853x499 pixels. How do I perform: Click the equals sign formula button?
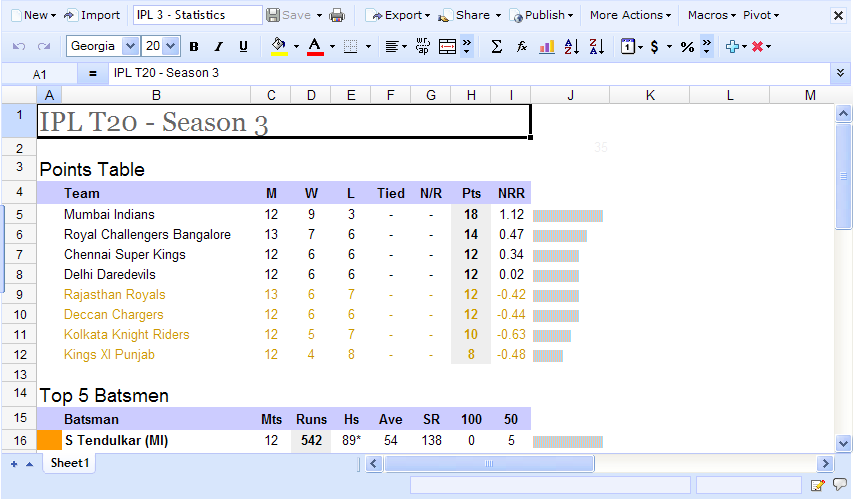pos(92,73)
